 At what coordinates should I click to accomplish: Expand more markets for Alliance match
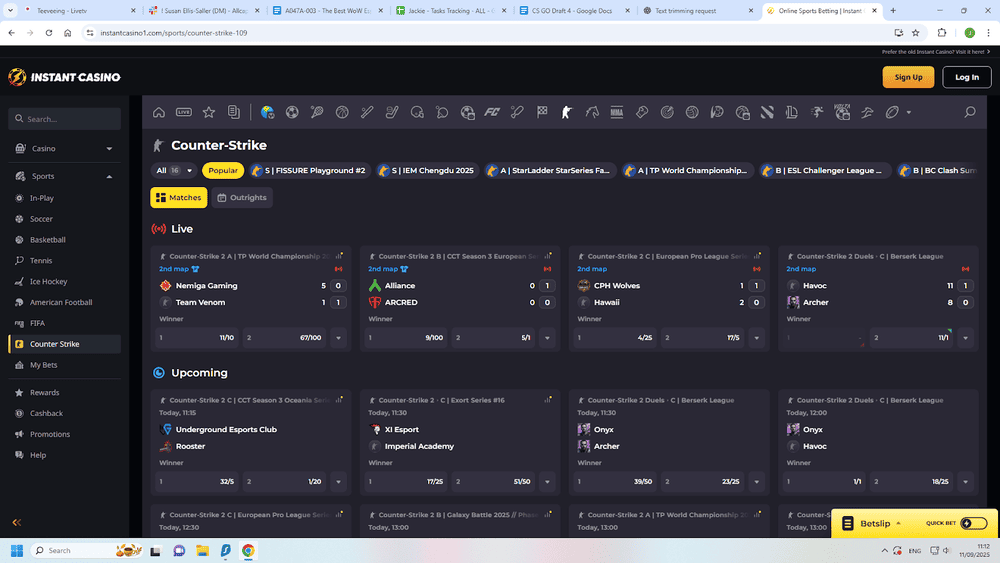pos(547,338)
